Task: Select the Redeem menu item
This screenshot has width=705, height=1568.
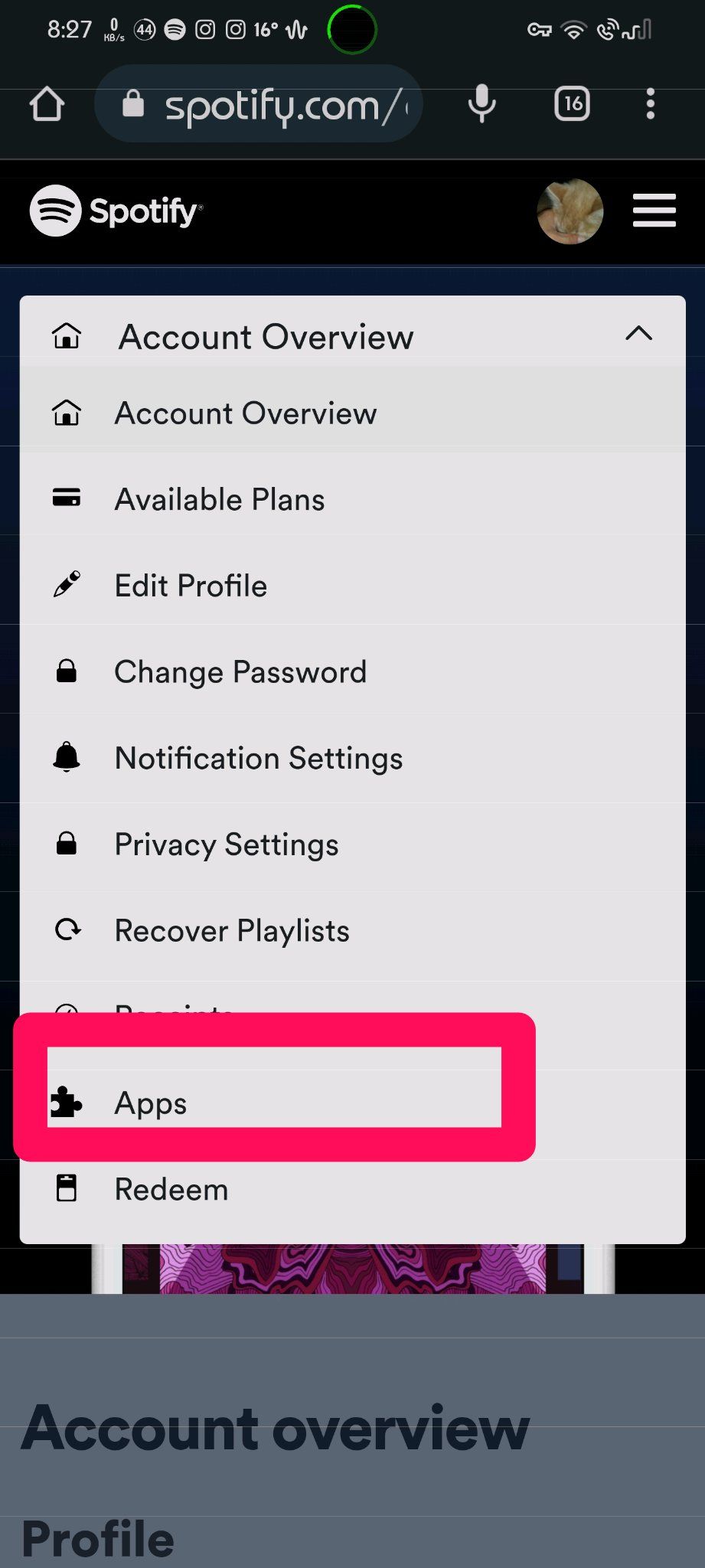Action: tap(352, 1189)
